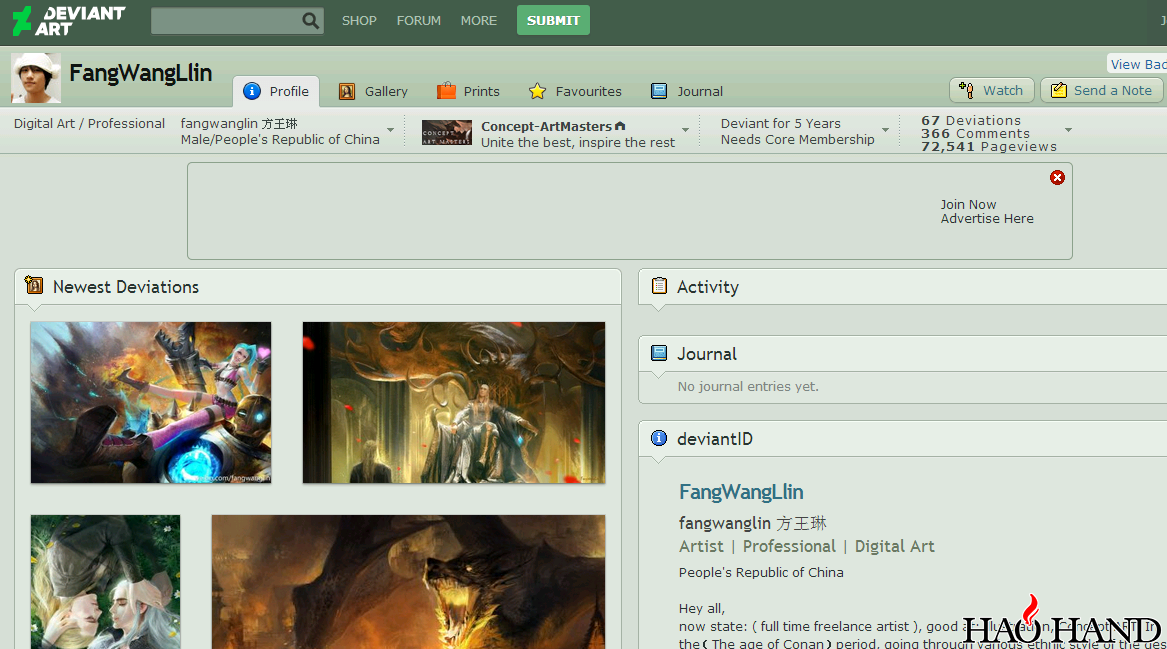The height and width of the screenshot is (649, 1167).
Task: Expand the Concept-ArtMasters groups dropdown
Action: pos(685,130)
